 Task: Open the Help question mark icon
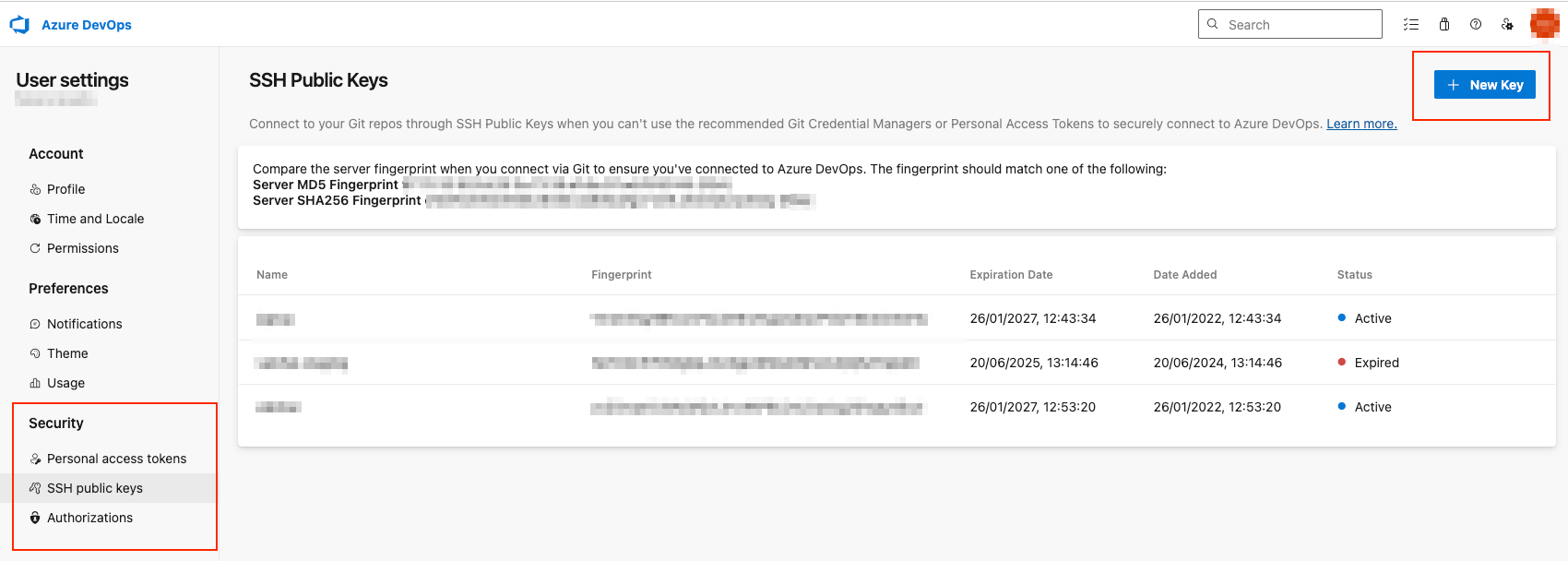(1476, 25)
